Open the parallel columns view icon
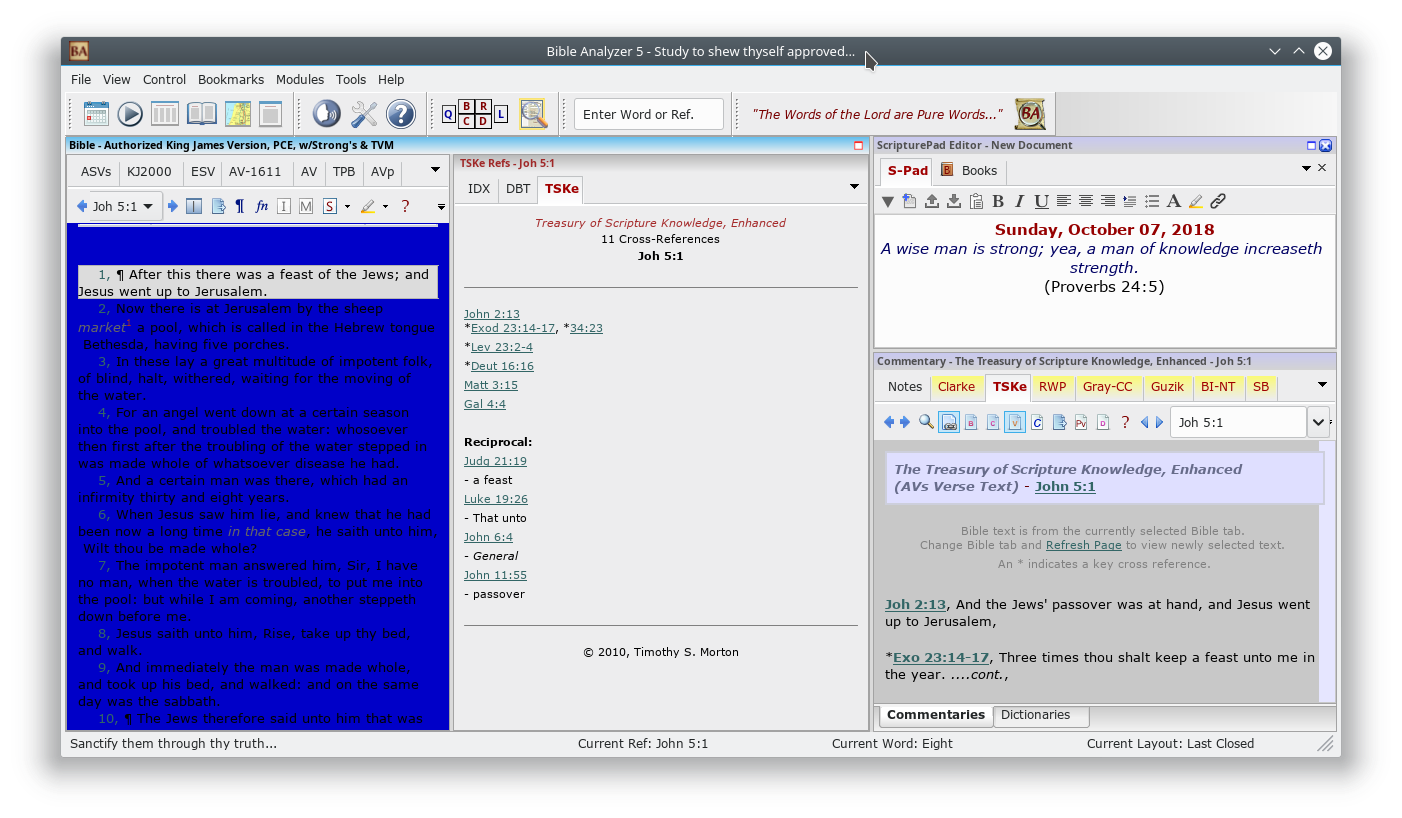 tap(165, 114)
